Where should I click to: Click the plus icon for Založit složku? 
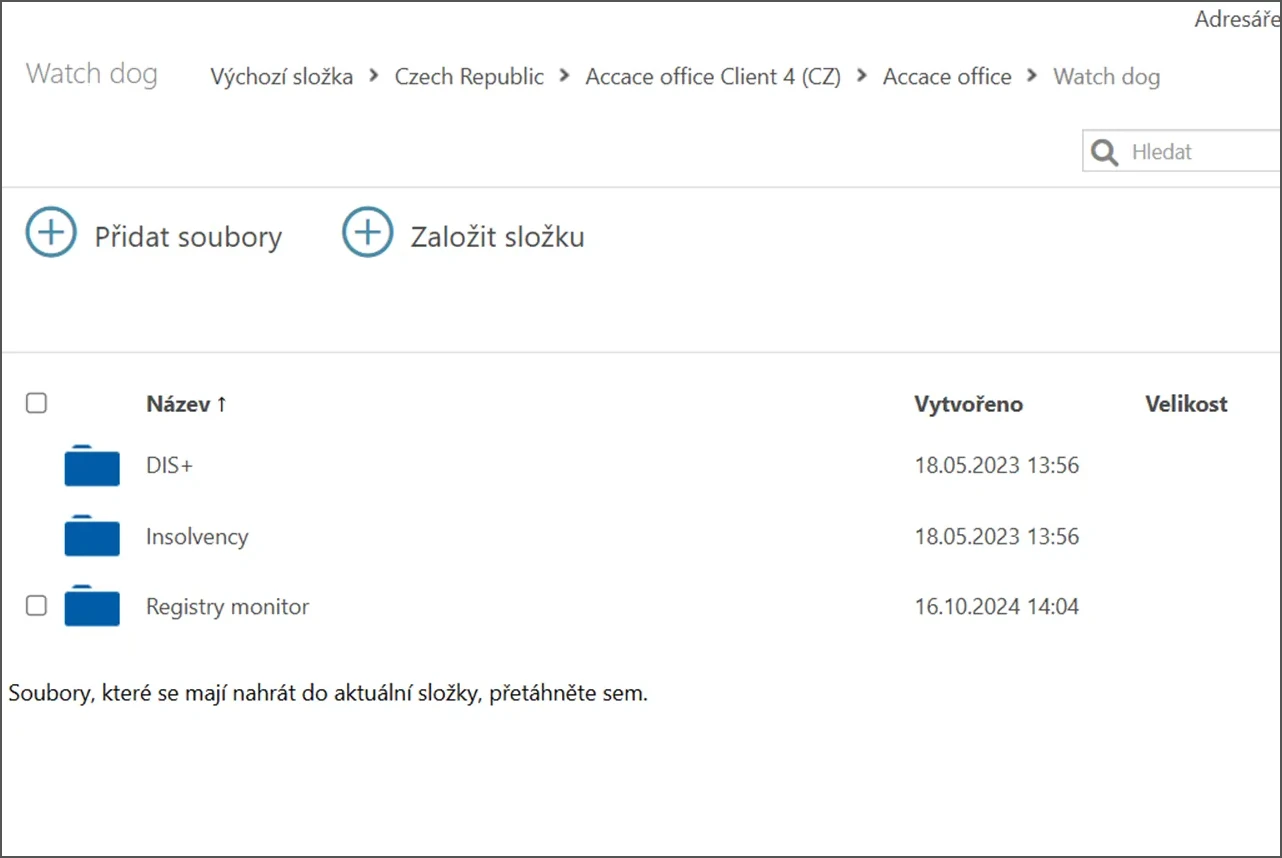[x=367, y=233]
